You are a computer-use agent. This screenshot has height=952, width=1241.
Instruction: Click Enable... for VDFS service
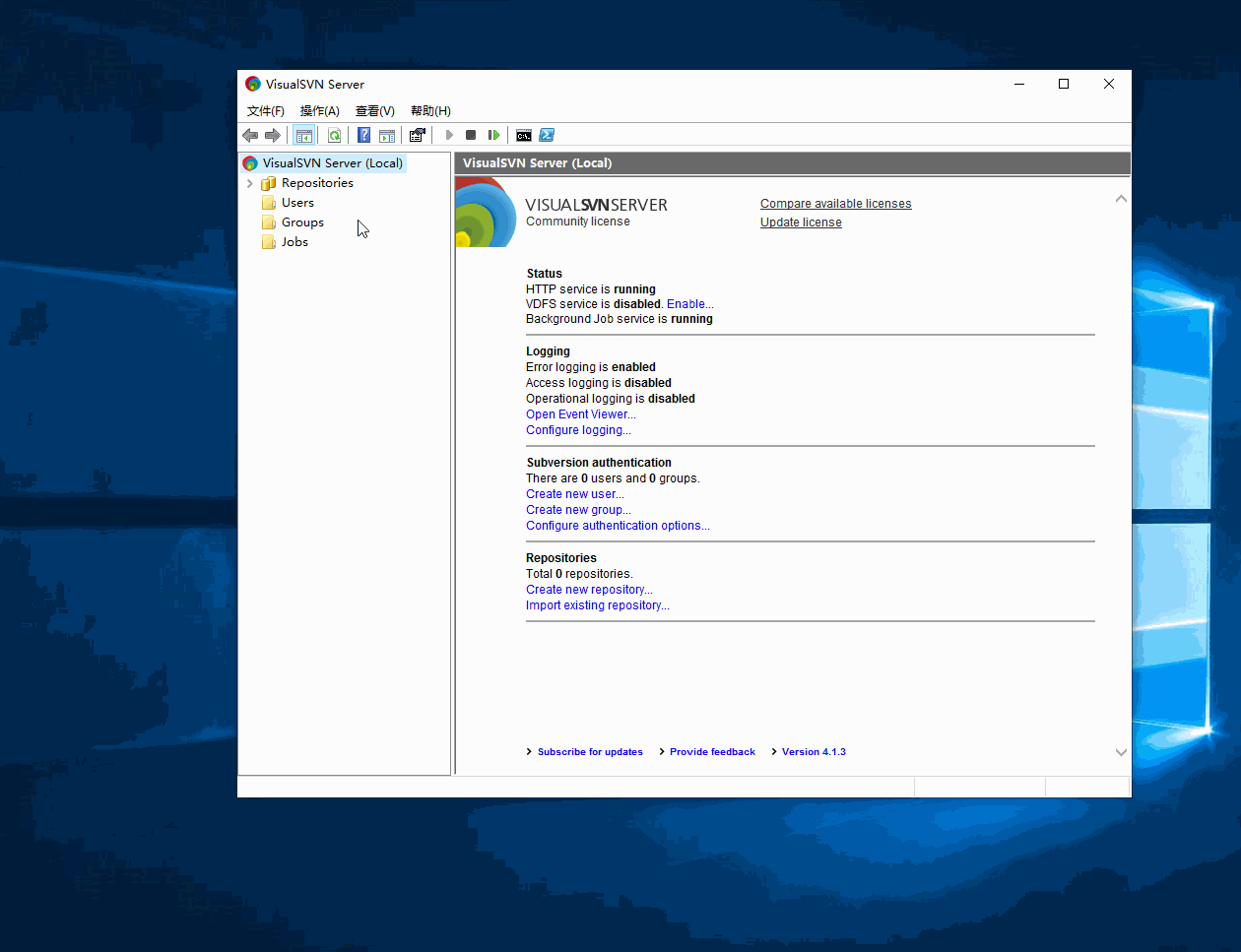tap(690, 304)
